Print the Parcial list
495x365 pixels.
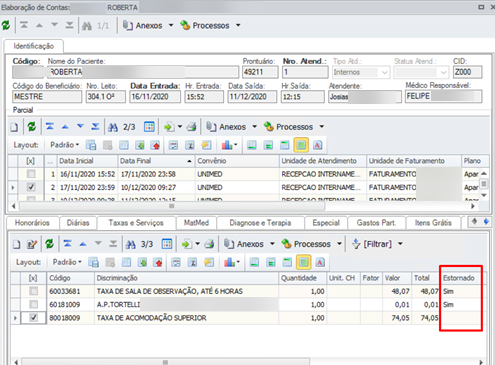point(191,127)
